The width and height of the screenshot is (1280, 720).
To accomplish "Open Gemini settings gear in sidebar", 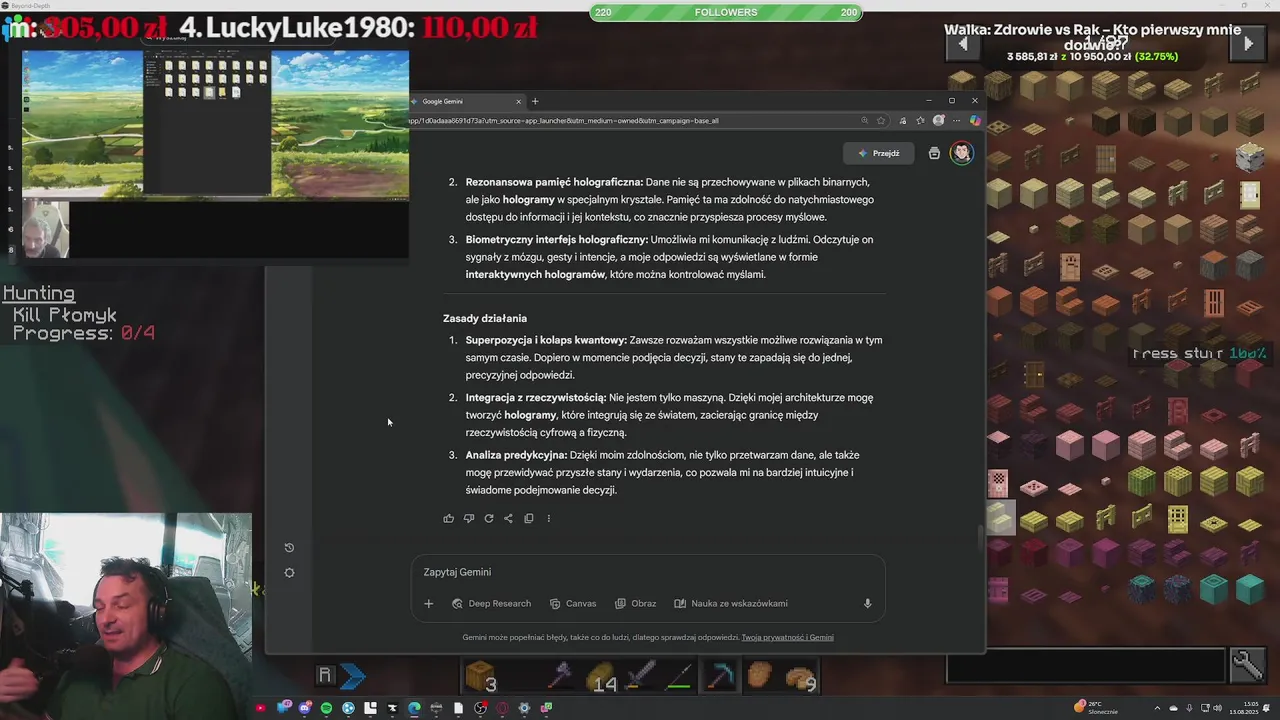I will pyautogui.click(x=289, y=573).
